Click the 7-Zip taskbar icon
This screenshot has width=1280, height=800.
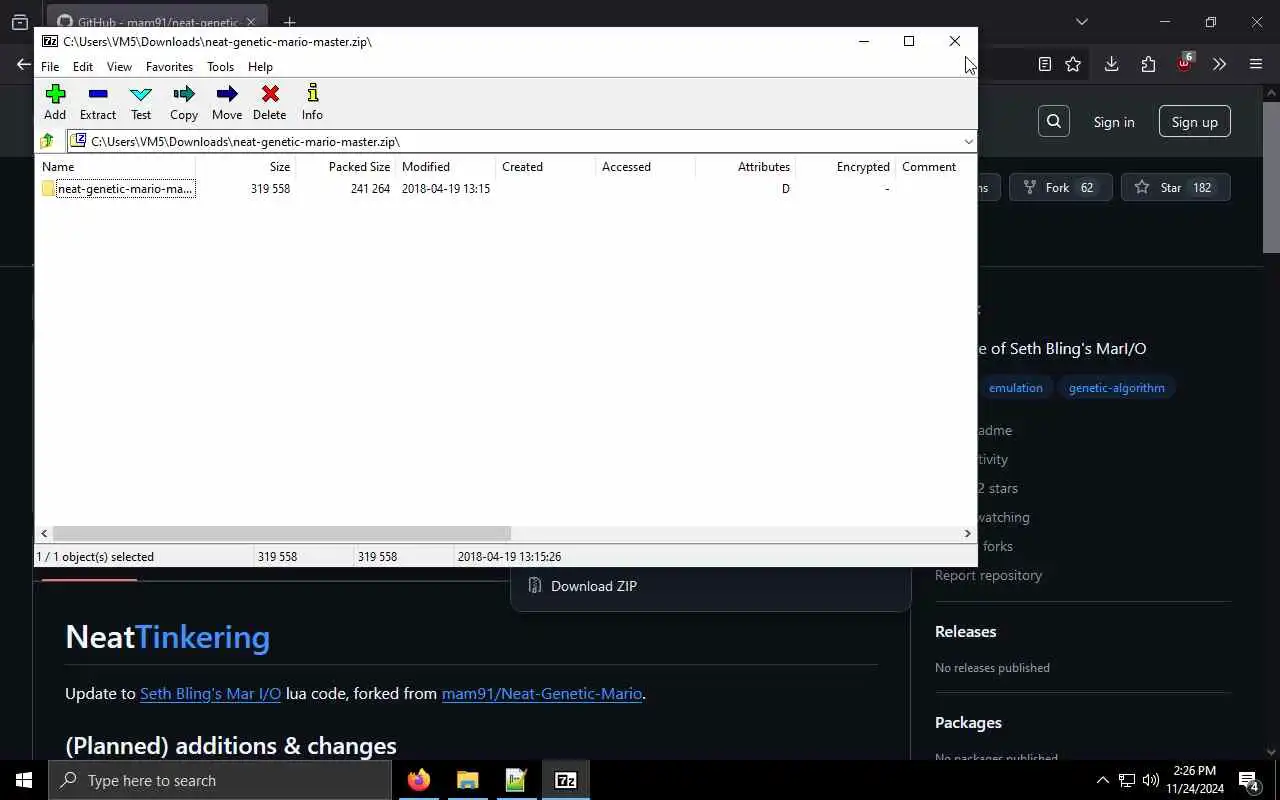pos(565,780)
